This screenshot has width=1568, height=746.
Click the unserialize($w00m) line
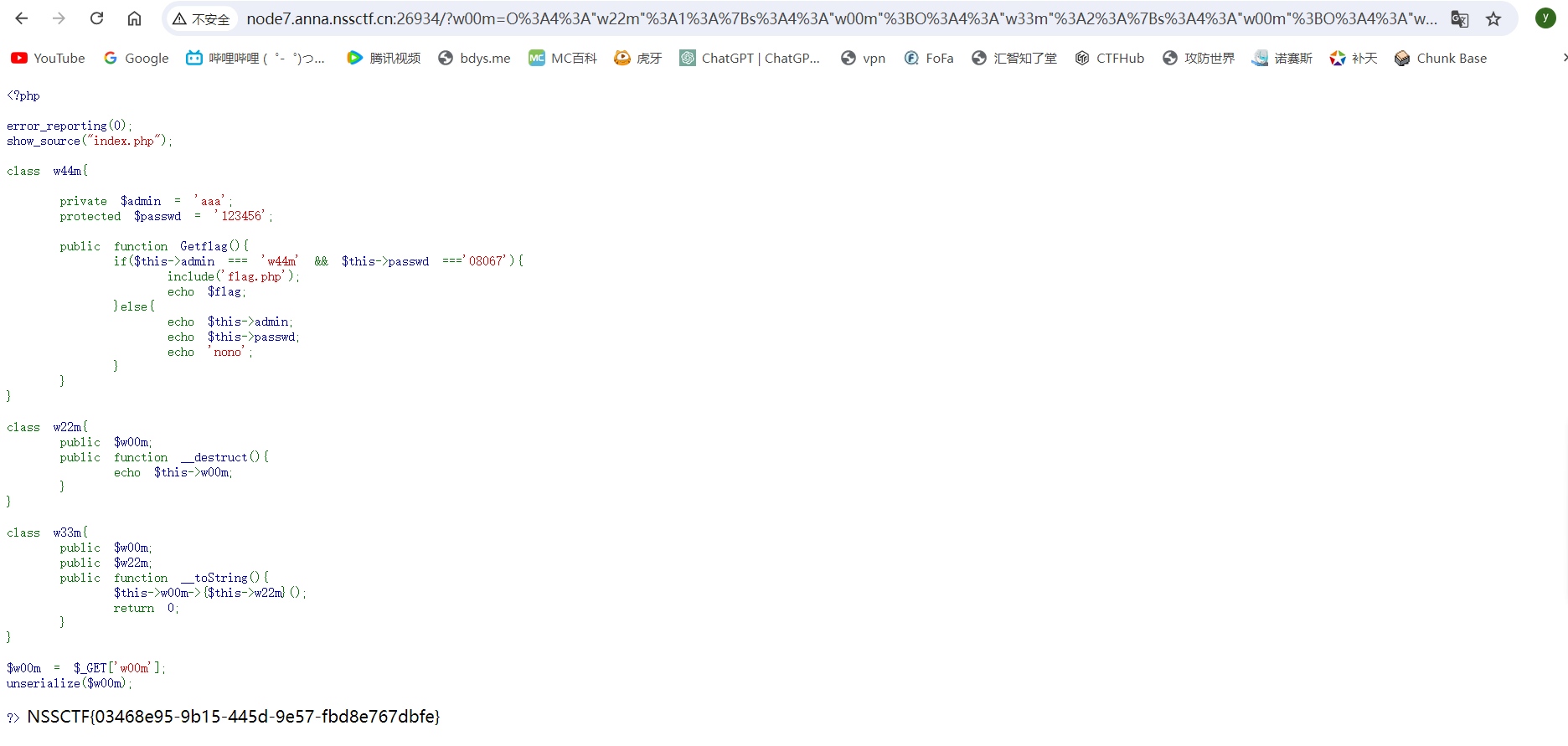point(69,683)
